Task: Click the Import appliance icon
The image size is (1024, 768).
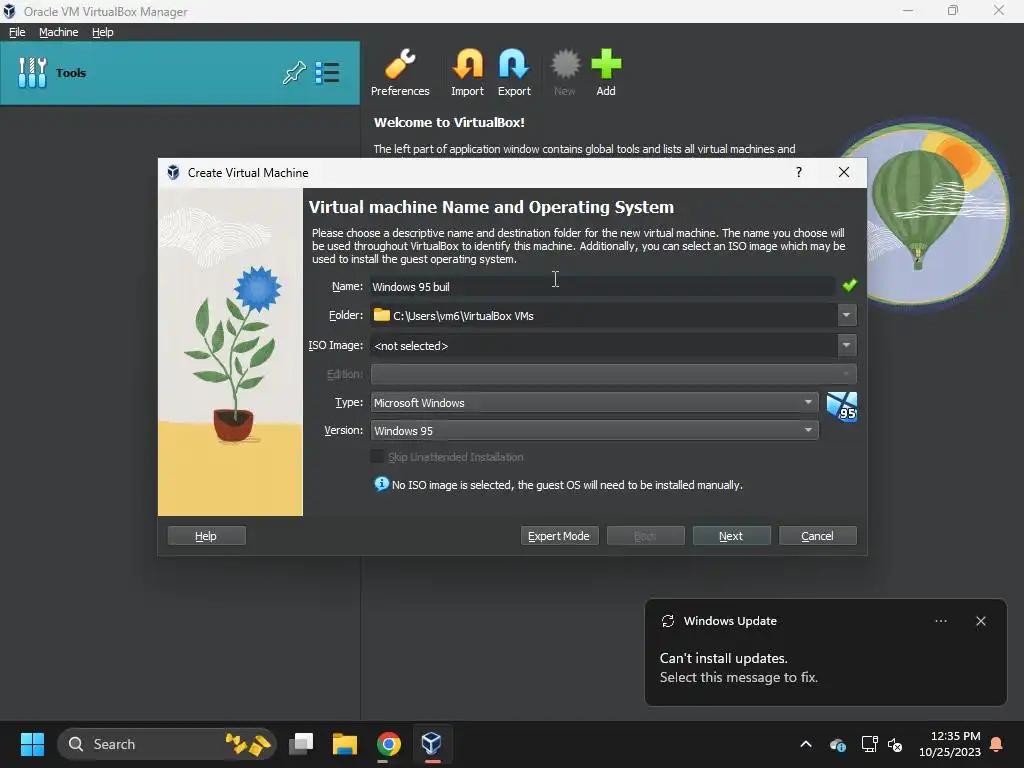Action: point(468,72)
